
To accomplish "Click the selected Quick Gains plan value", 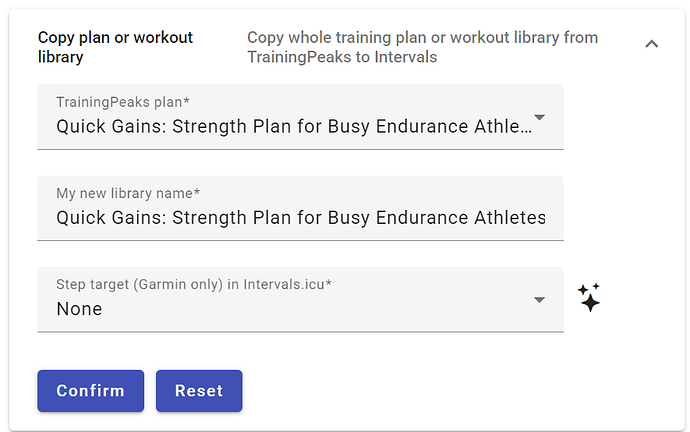I will tap(290, 127).
